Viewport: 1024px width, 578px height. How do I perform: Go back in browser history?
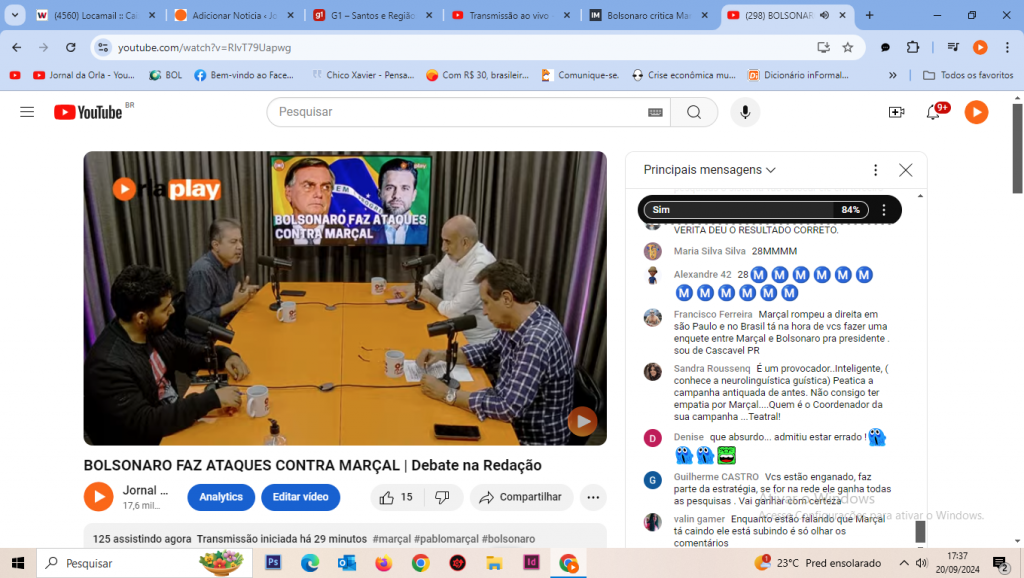point(16,47)
